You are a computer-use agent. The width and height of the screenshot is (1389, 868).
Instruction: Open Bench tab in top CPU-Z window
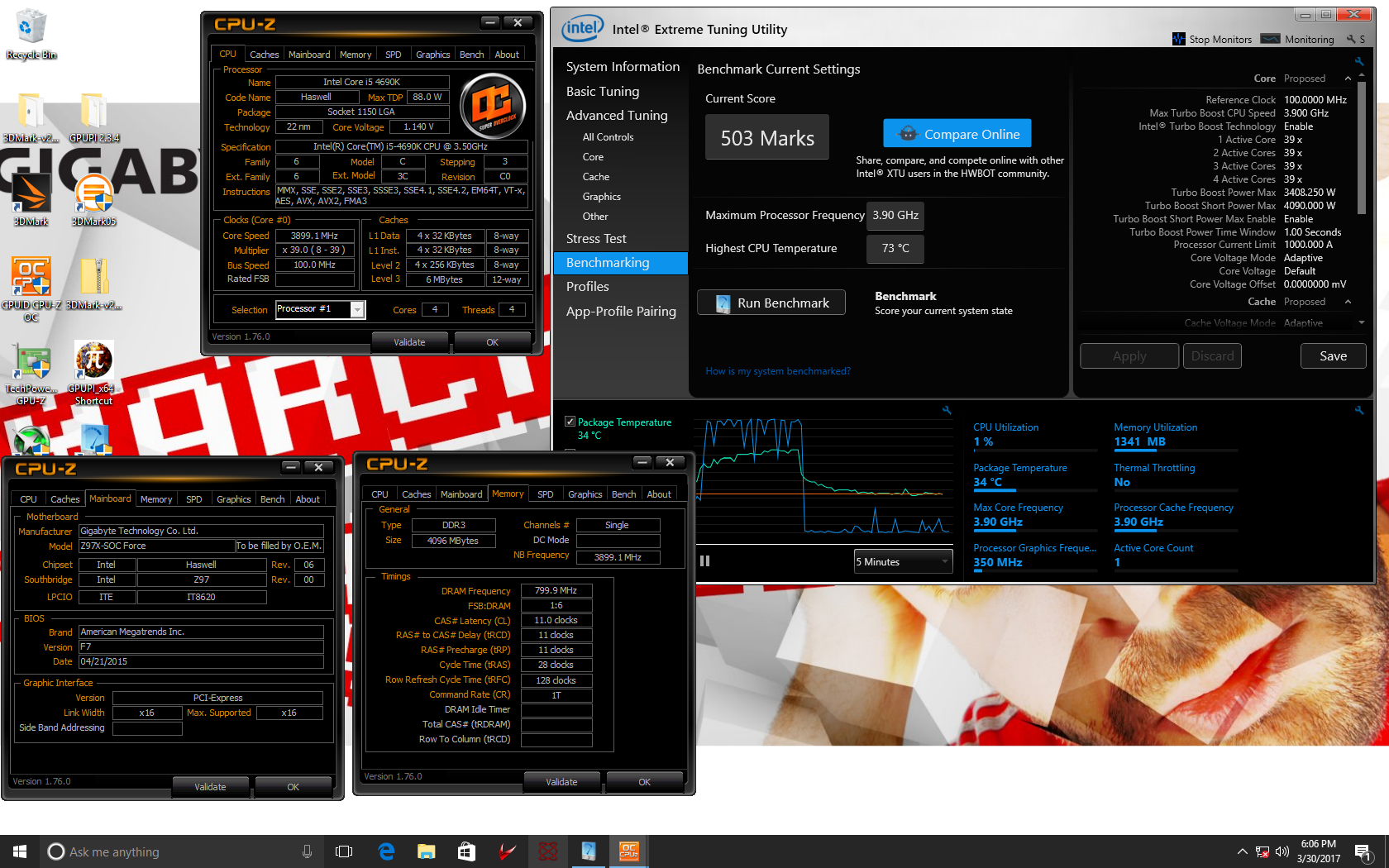[x=472, y=55]
